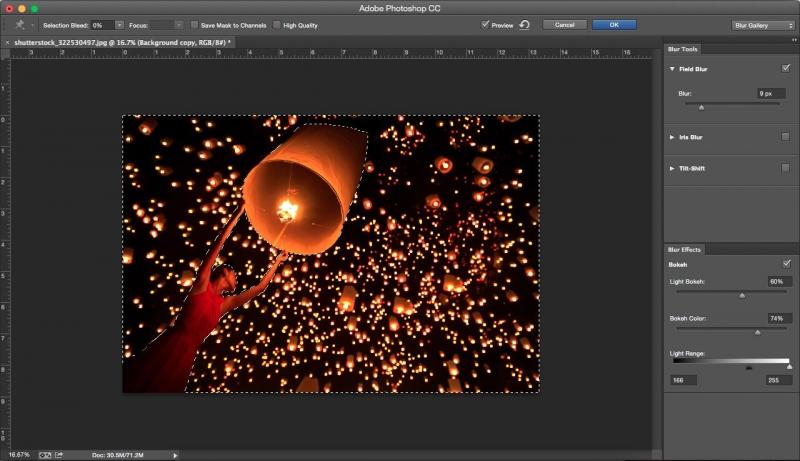The height and width of the screenshot is (461, 800).
Task: Toggle the Bokeh effect checkbox
Action: tap(785, 264)
